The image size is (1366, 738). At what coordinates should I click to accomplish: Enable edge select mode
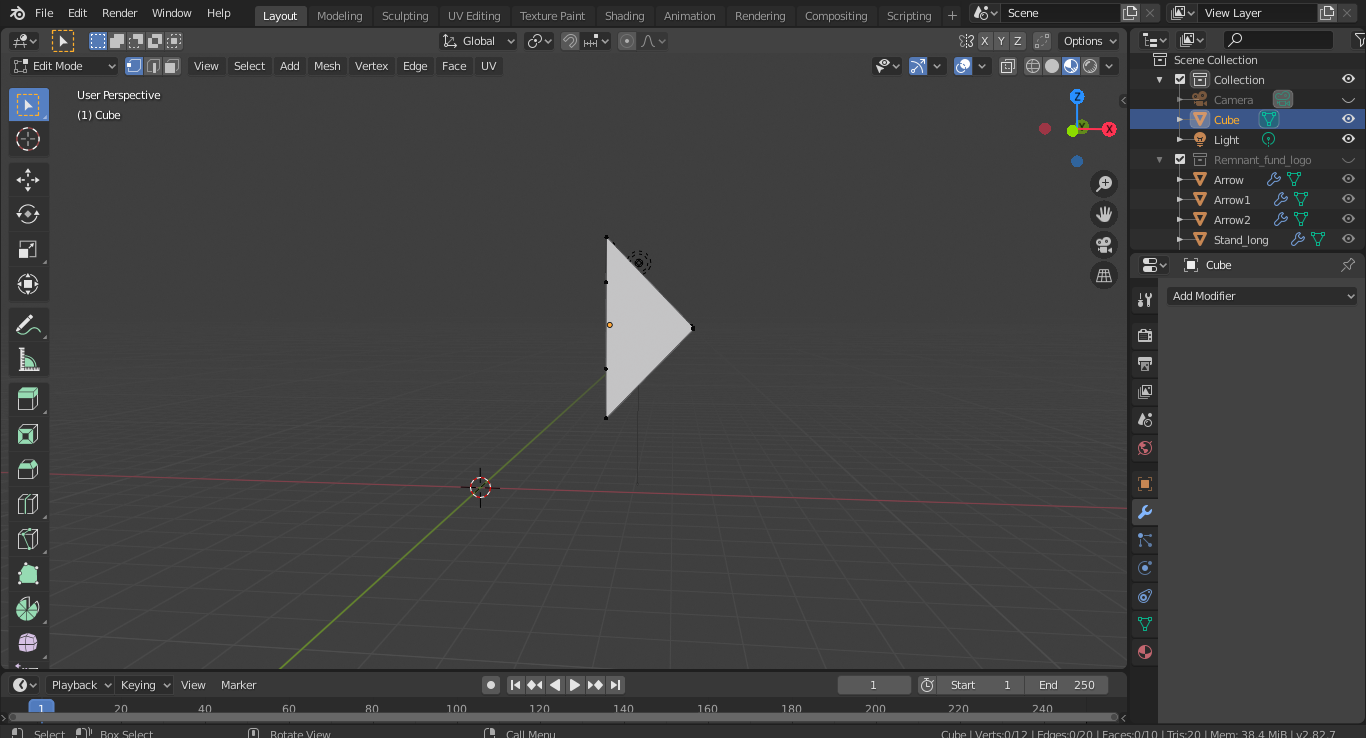(153, 66)
